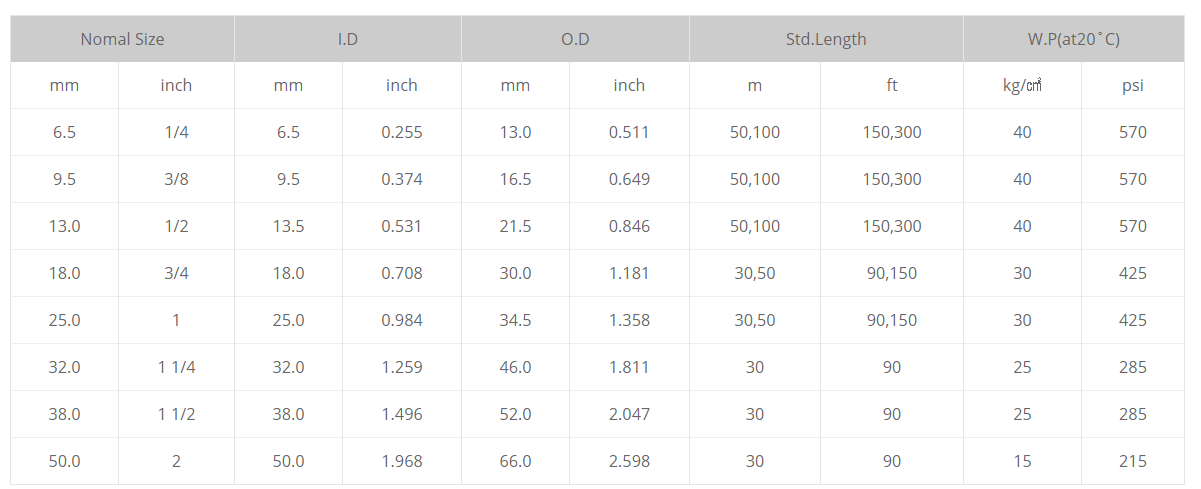Select the psi sub-header cell

tap(1133, 86)
